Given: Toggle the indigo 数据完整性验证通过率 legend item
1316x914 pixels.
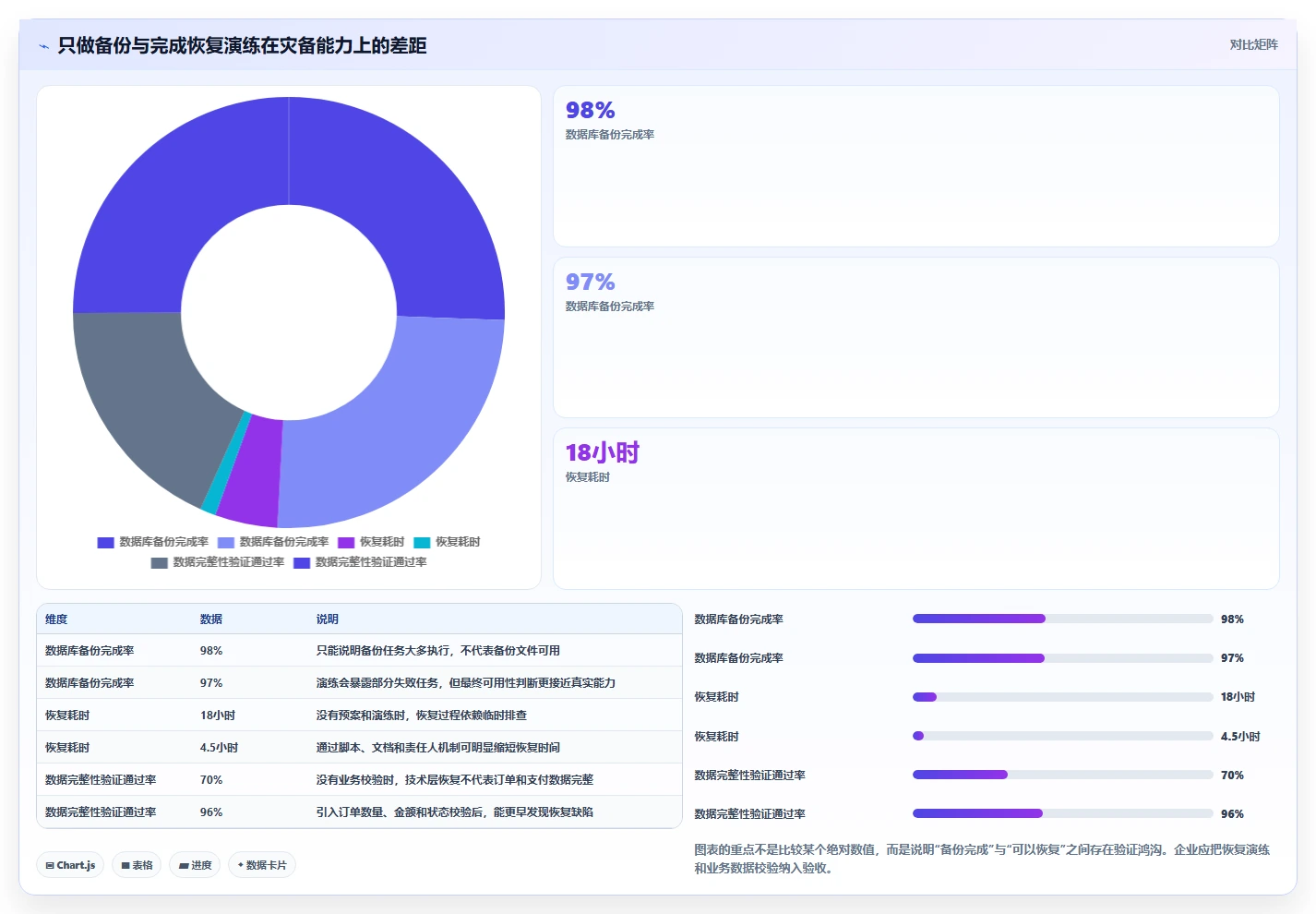Looking at the screenshot, I should click(360, 562).
